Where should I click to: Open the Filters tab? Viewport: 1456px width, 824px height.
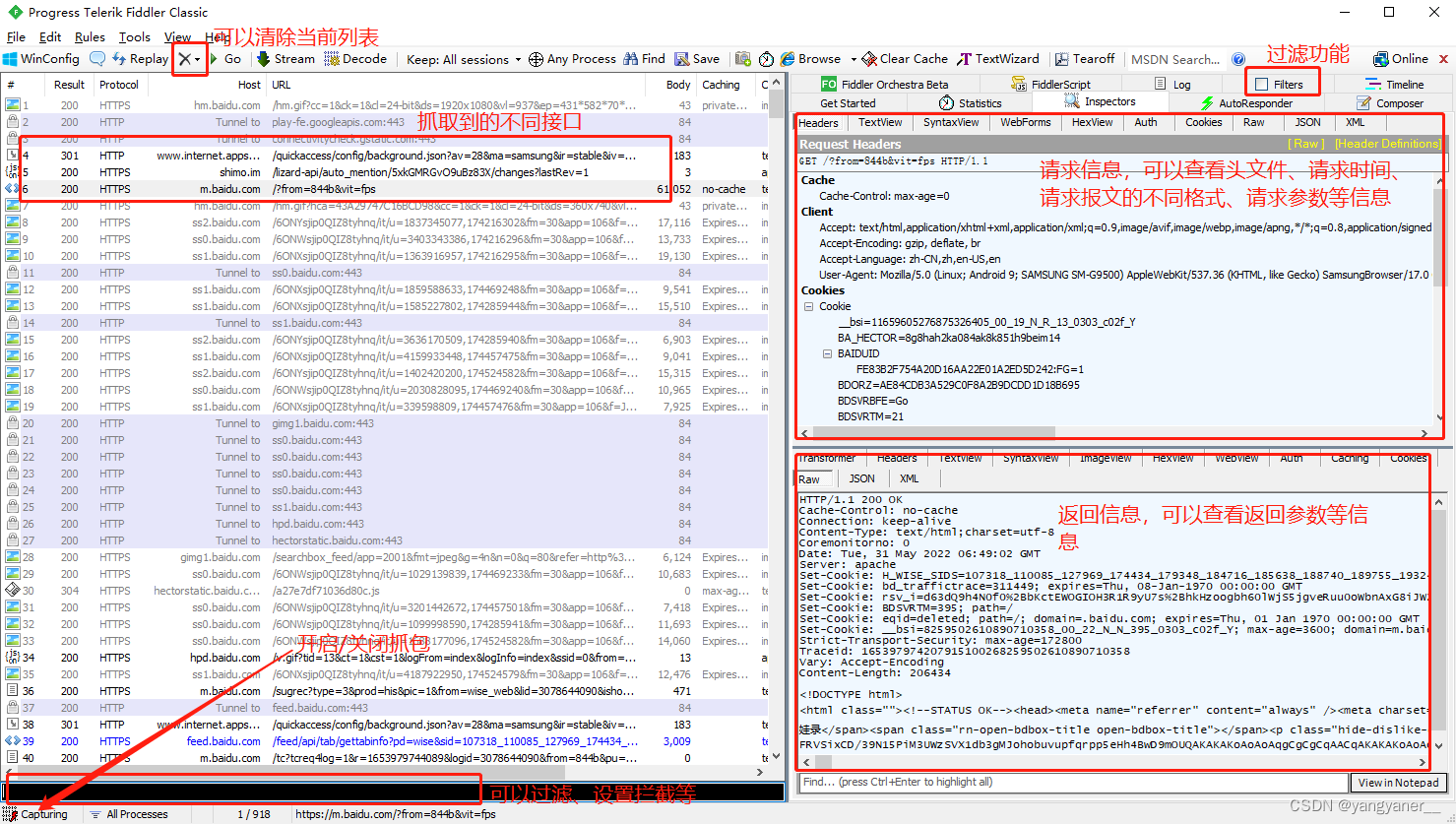pyautogui.click(x=1280, y=85)
